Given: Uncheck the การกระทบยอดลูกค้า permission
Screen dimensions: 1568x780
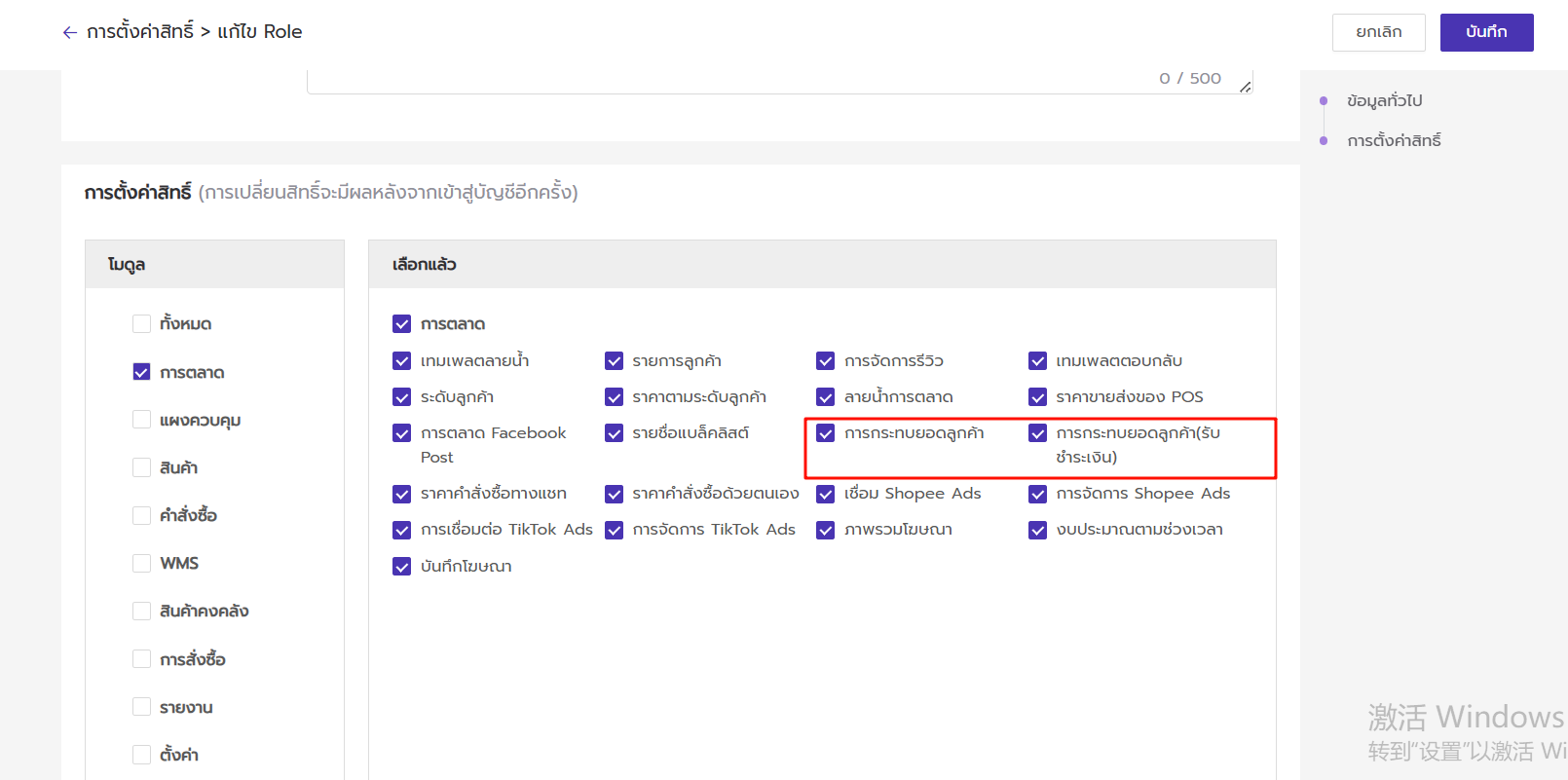Looking at the screenshot, I should (x=826, y=433).
